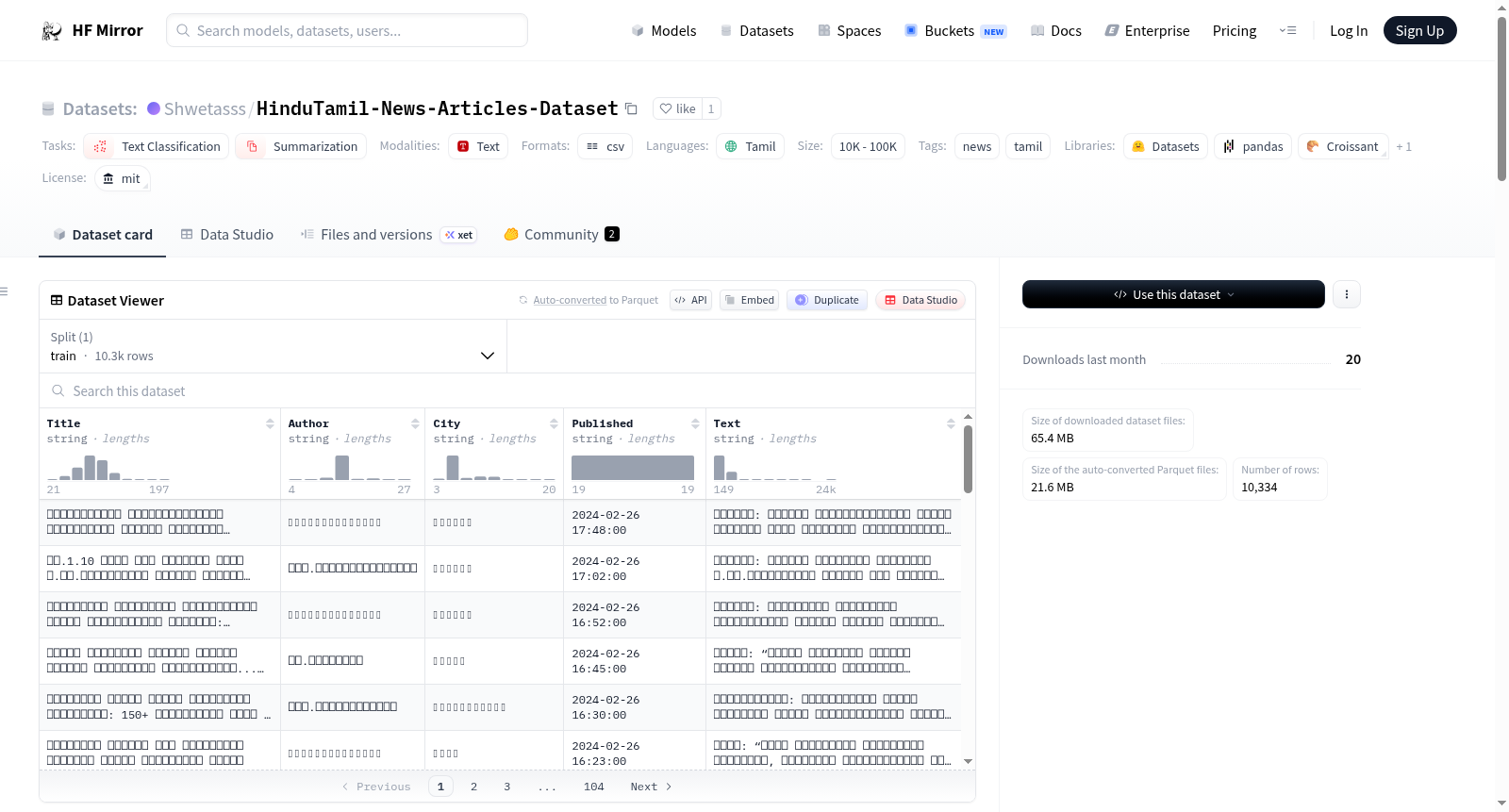Open the pandas library tag
1509x812 pixels.
click(x=1253, y=146)
